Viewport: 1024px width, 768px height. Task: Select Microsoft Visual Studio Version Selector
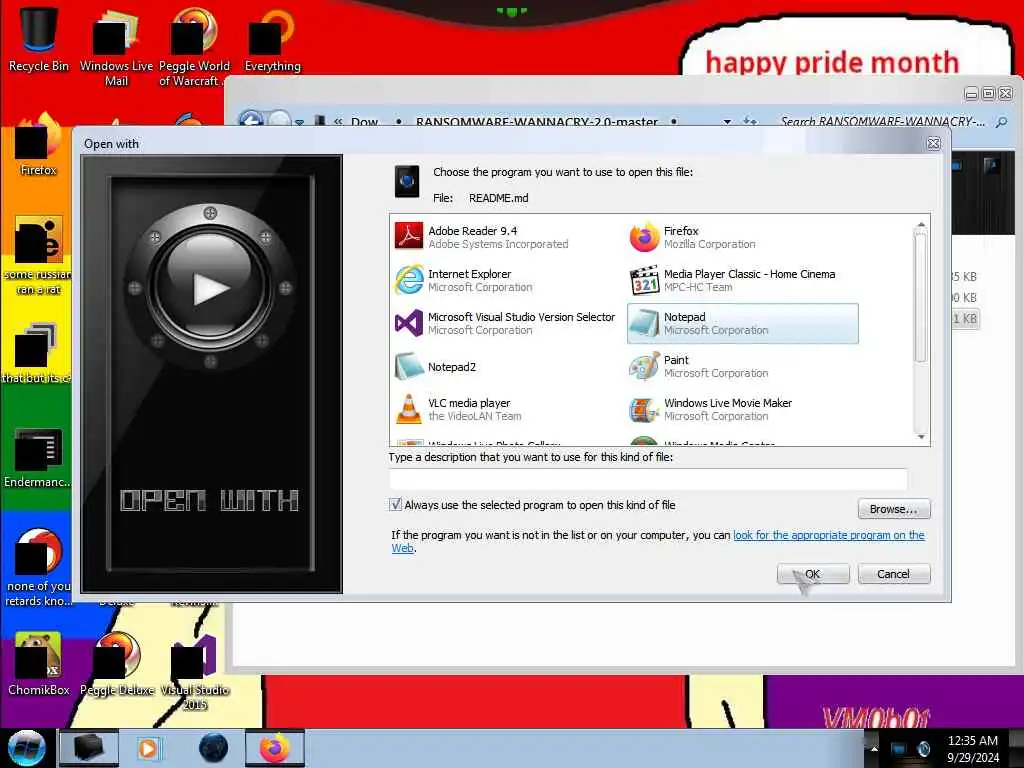click(505, 323)
